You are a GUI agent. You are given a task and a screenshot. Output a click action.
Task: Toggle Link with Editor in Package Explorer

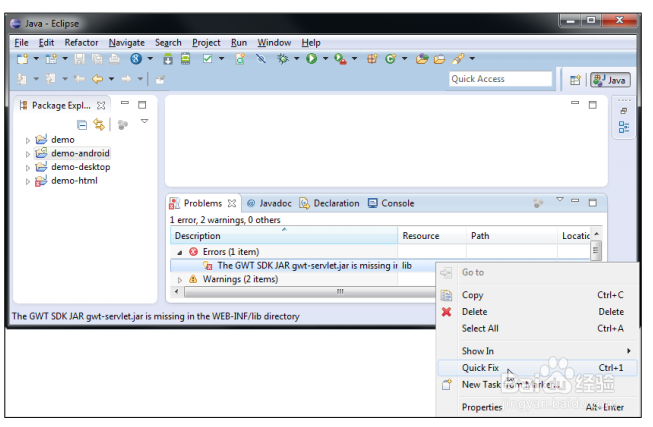[99, 124]
